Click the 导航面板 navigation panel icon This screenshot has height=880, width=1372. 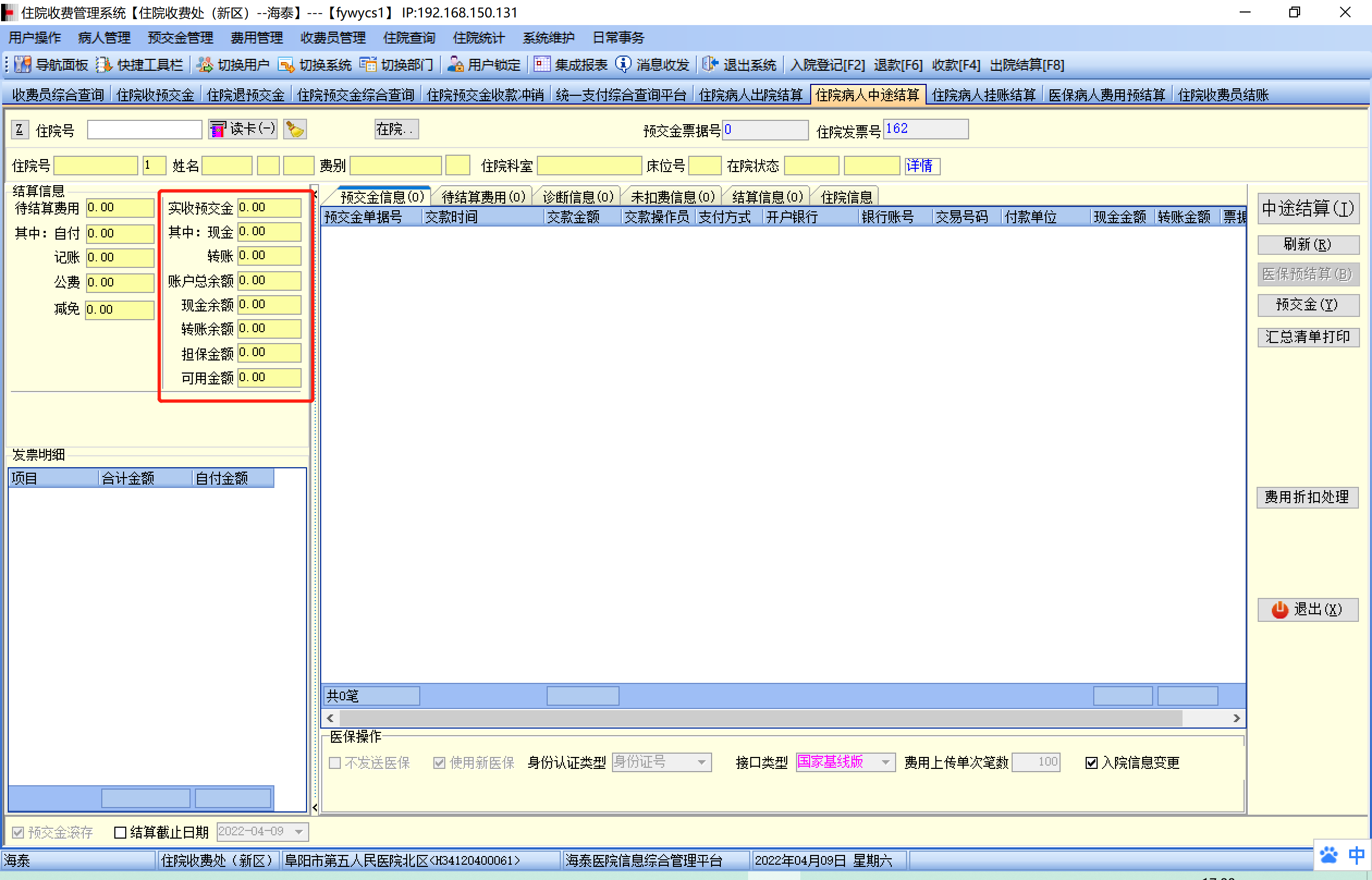22,65
